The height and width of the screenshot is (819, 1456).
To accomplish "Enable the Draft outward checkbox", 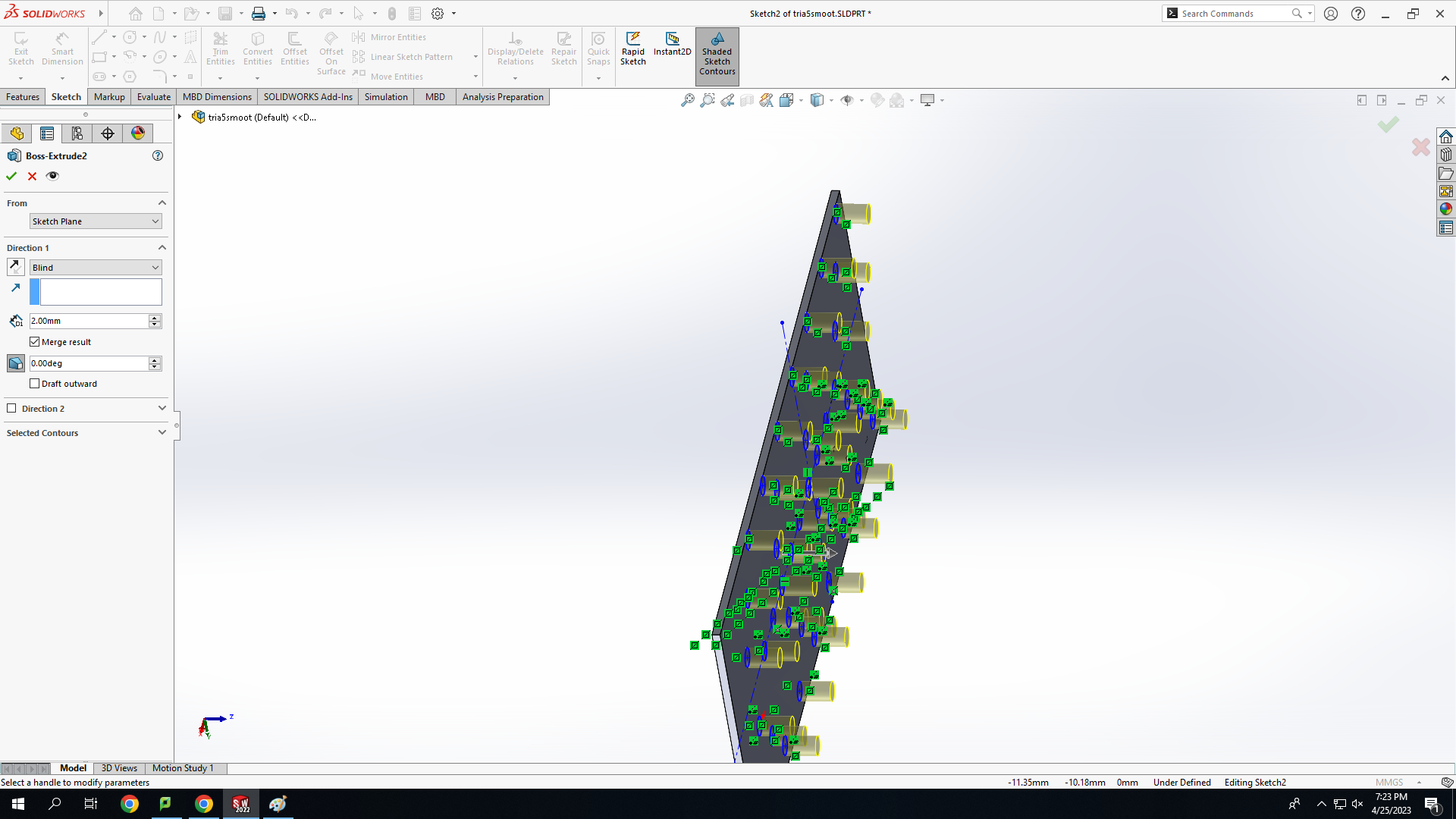I will point(35,384).
